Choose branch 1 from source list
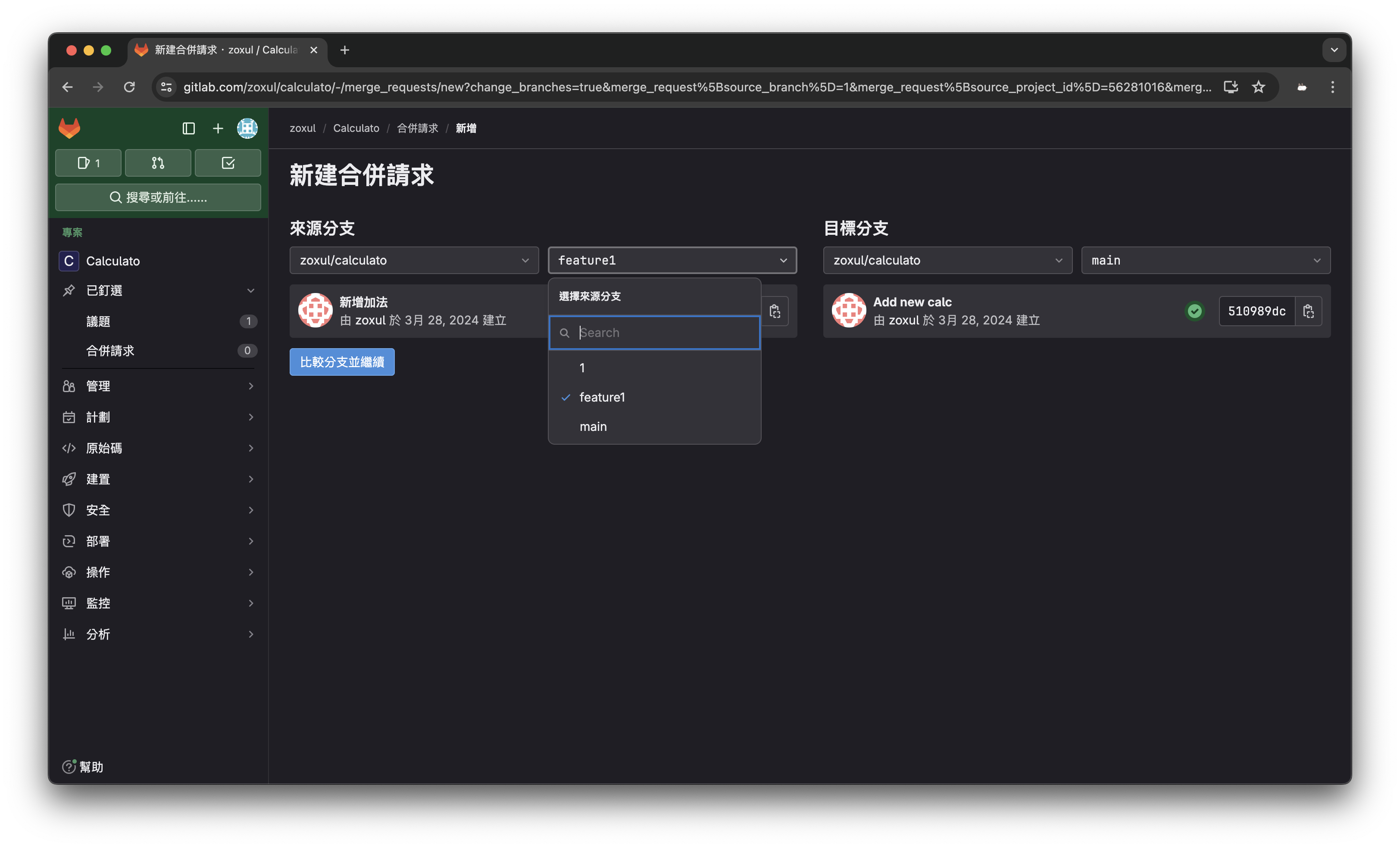The width and height of the screenshot is (1400, 848). (x=582, y=368)
